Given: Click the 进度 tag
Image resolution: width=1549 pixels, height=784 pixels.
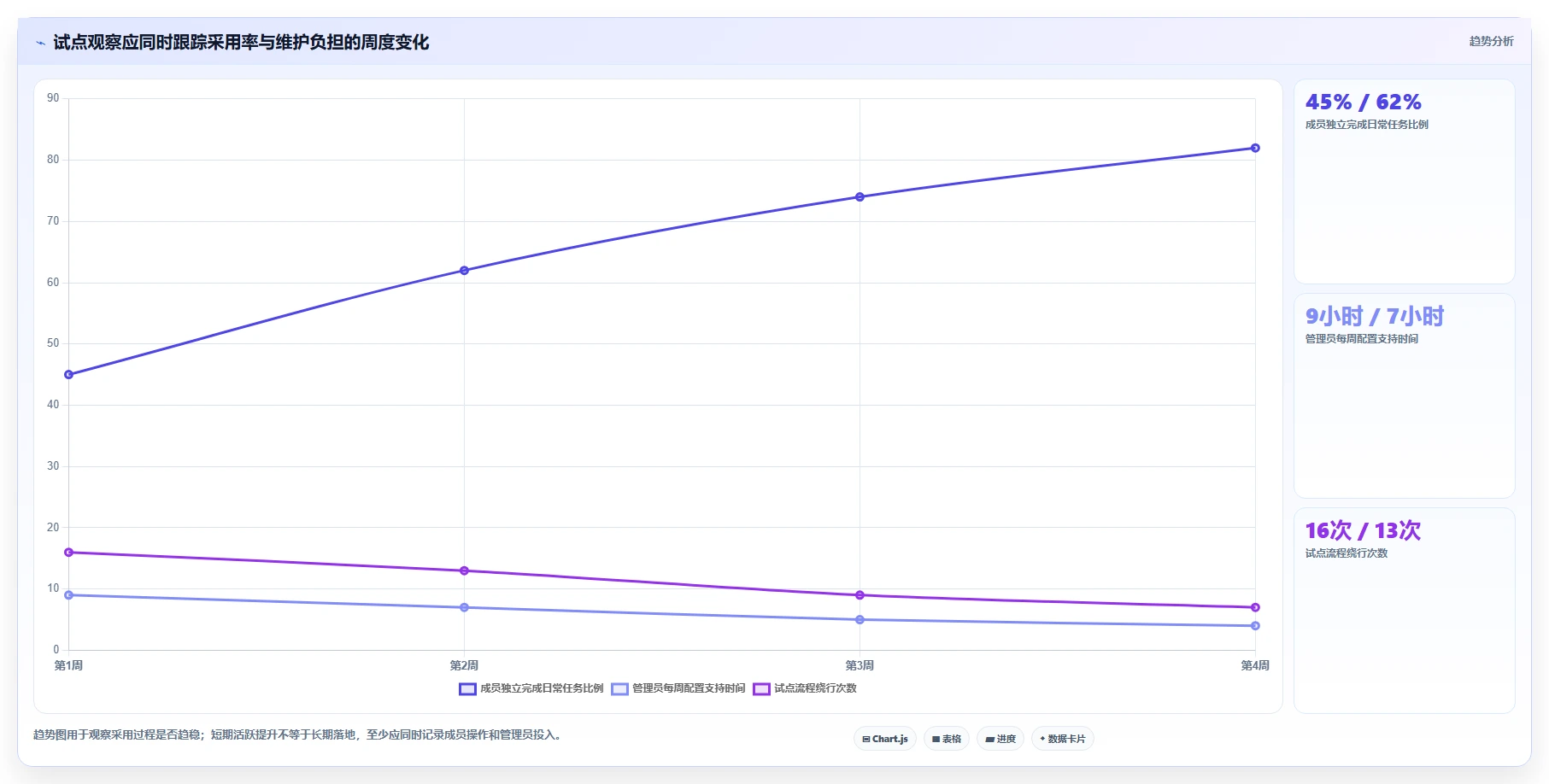Looking at the screenshot, I should [1000, 739].
